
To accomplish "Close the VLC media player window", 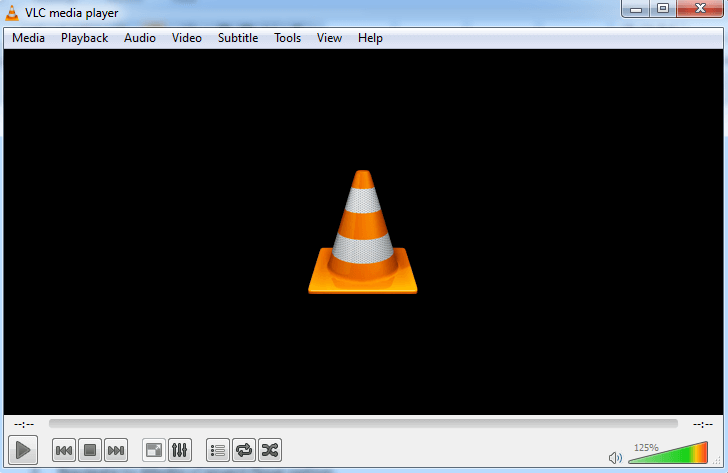I will tap(700, 9).
